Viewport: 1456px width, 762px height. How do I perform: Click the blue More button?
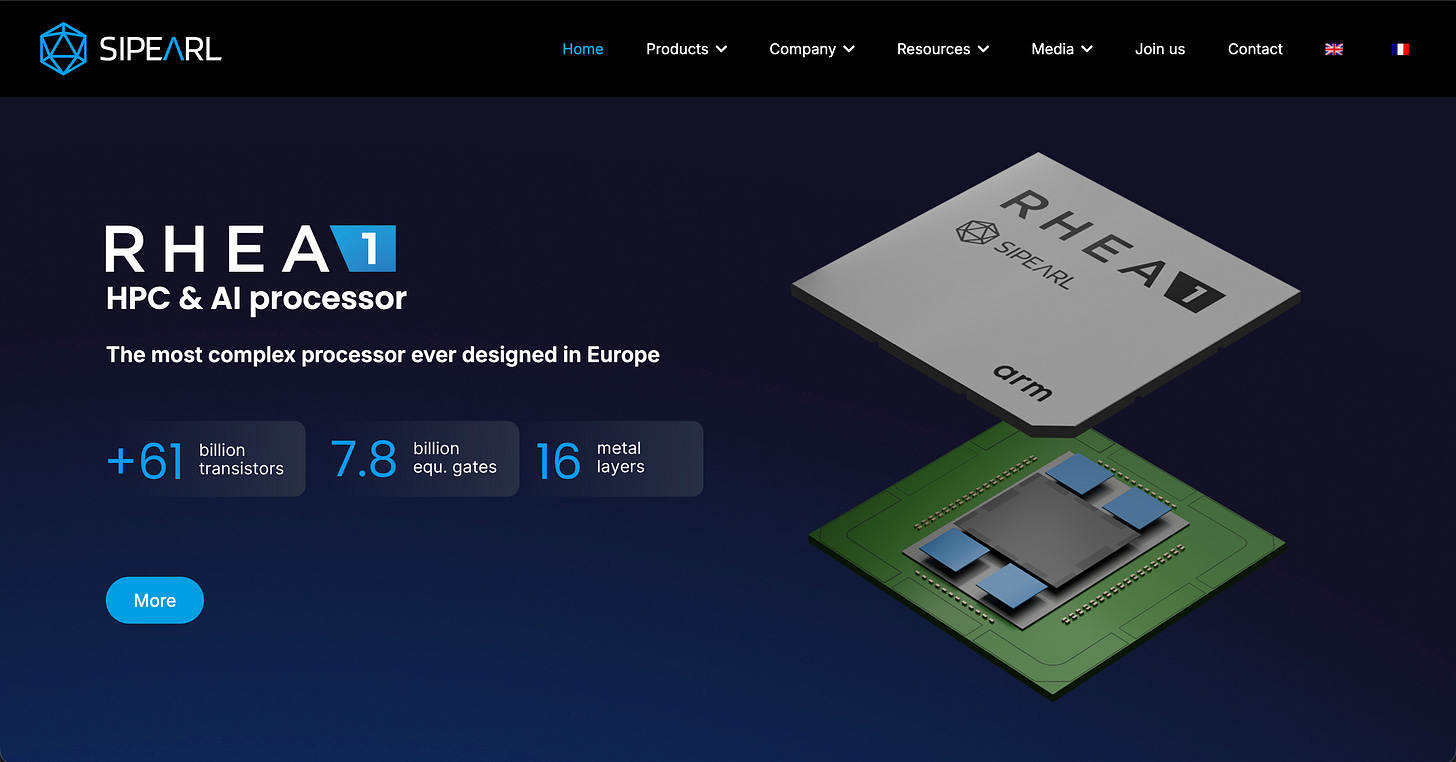155,600
